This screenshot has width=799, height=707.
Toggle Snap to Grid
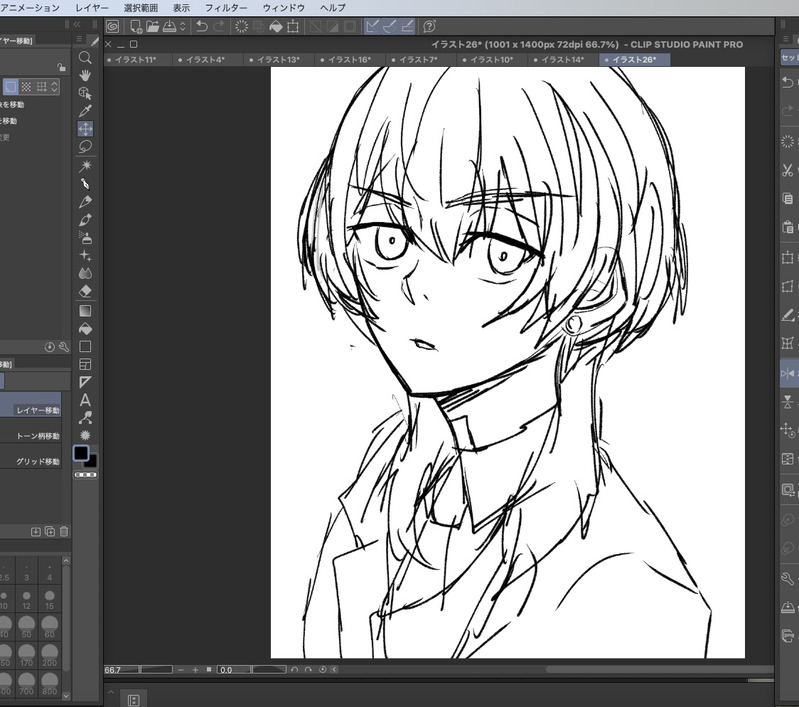coord(407,26)
